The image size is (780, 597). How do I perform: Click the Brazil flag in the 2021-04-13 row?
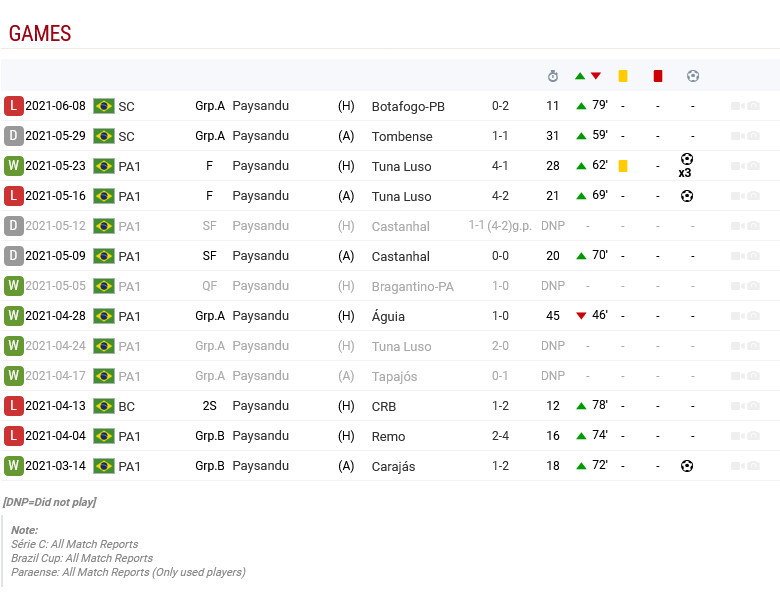[103, 406]
